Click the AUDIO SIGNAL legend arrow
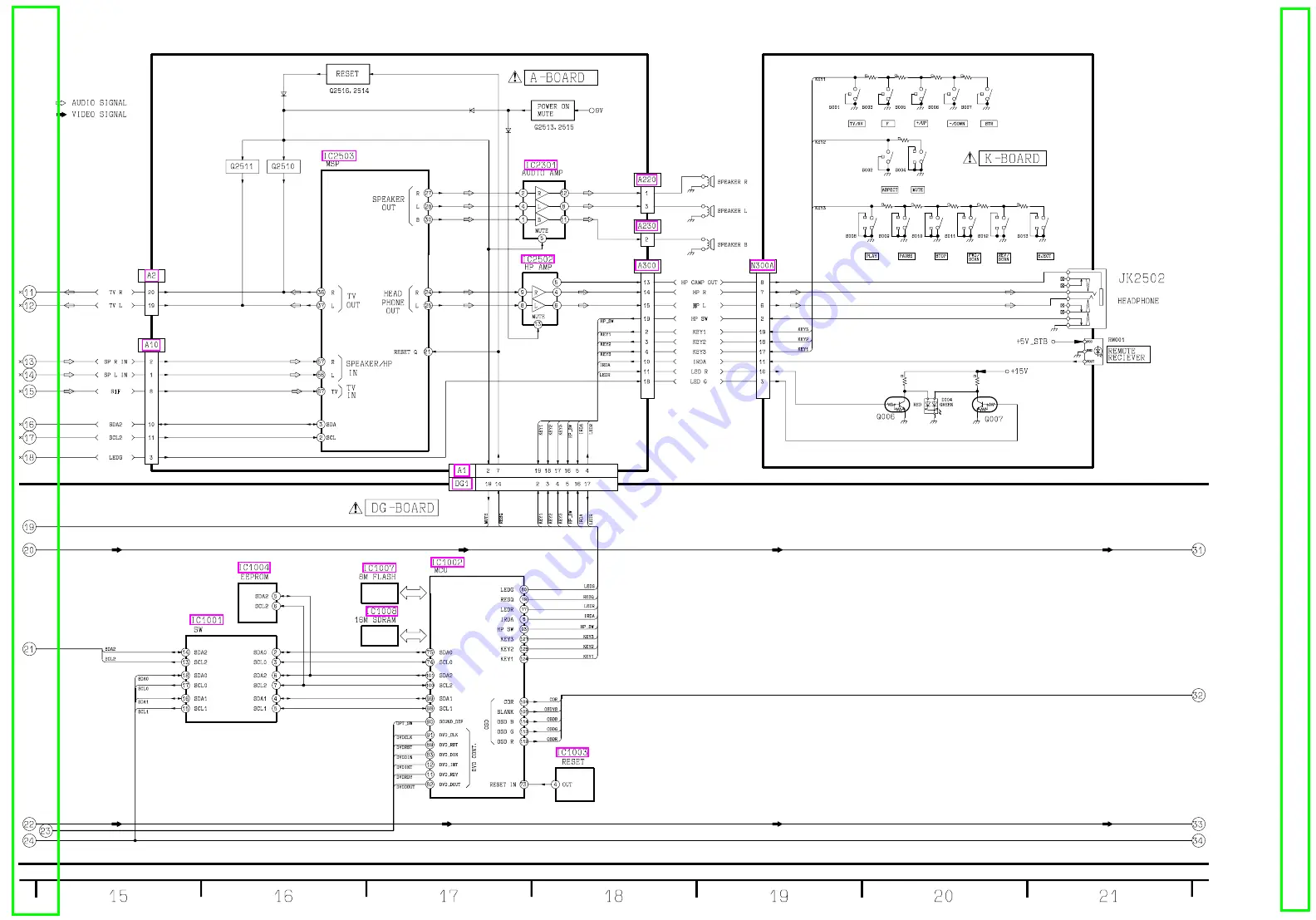The height and width of the screenshot is (920, 1316). click(x=61, y=103)
